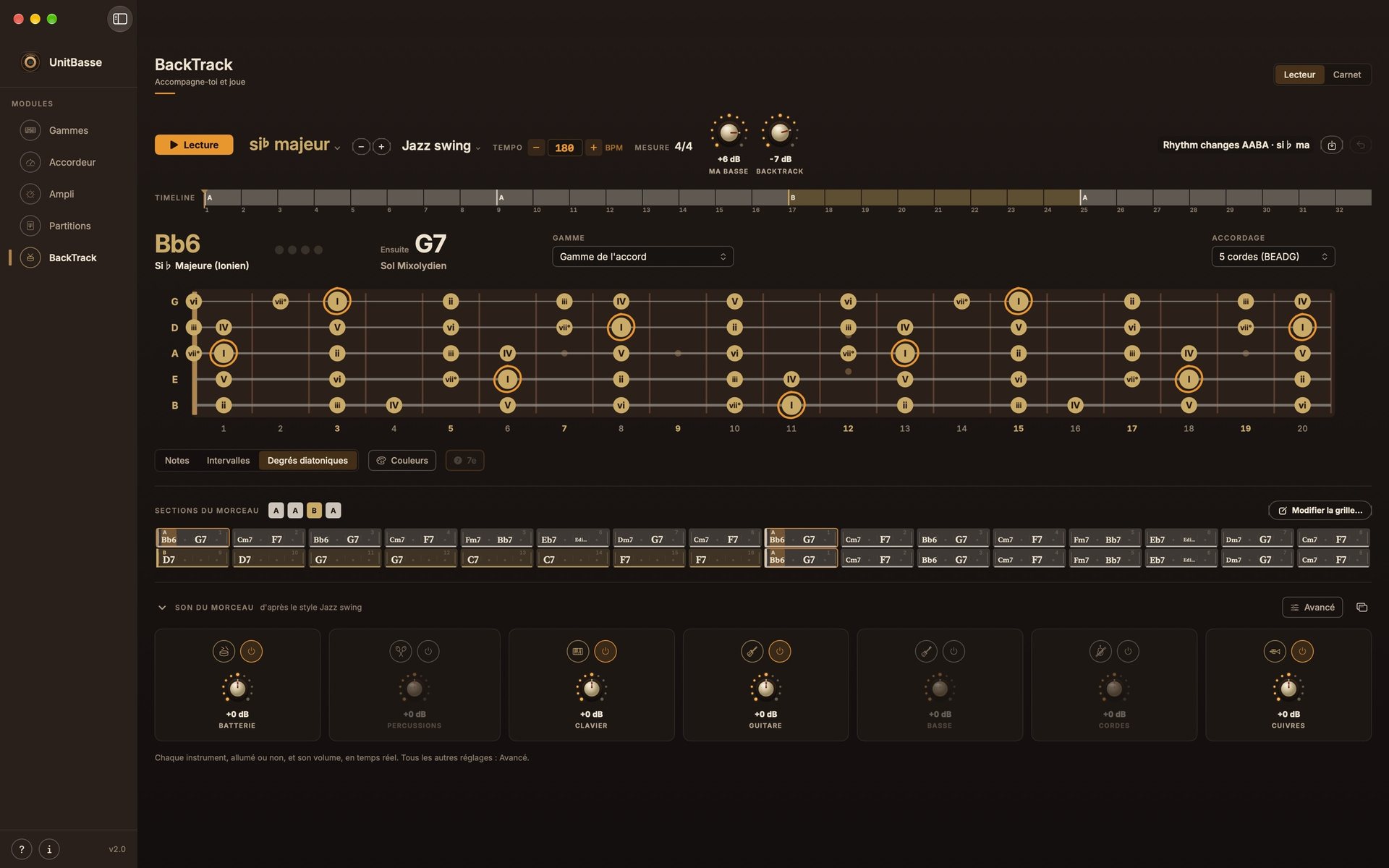Click the tempo input showing 180
This screenshot has height=868, width=1389.
click(x=564, y=148)
